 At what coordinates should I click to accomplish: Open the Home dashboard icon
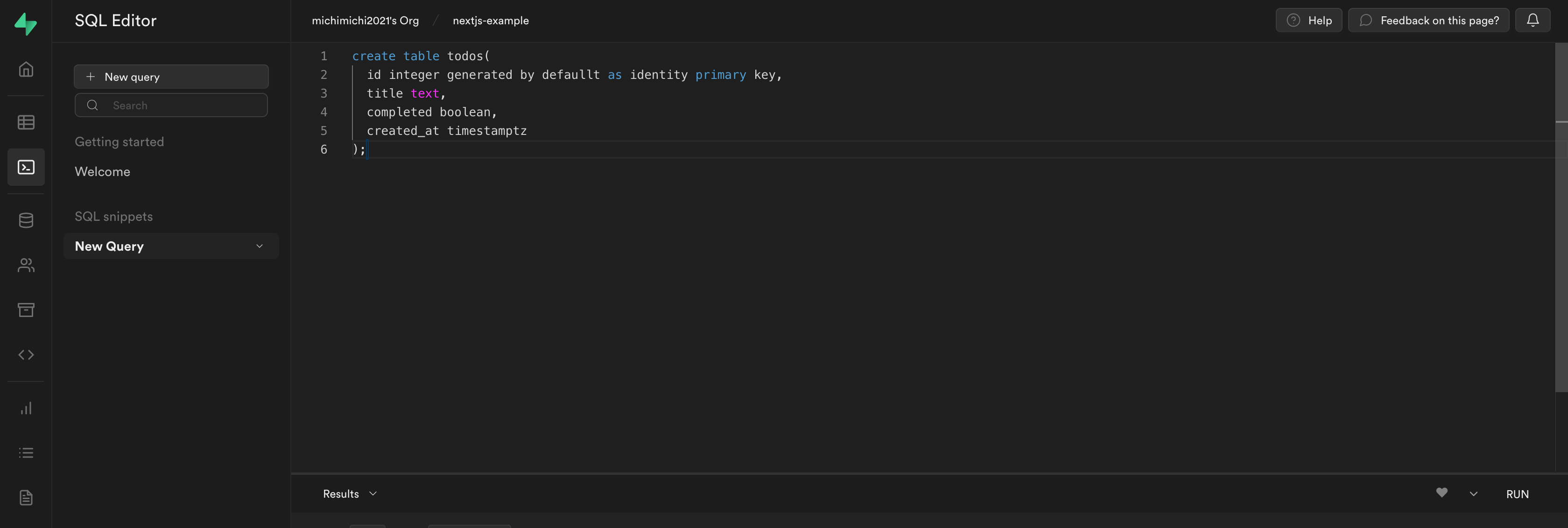tap(26, 69)
